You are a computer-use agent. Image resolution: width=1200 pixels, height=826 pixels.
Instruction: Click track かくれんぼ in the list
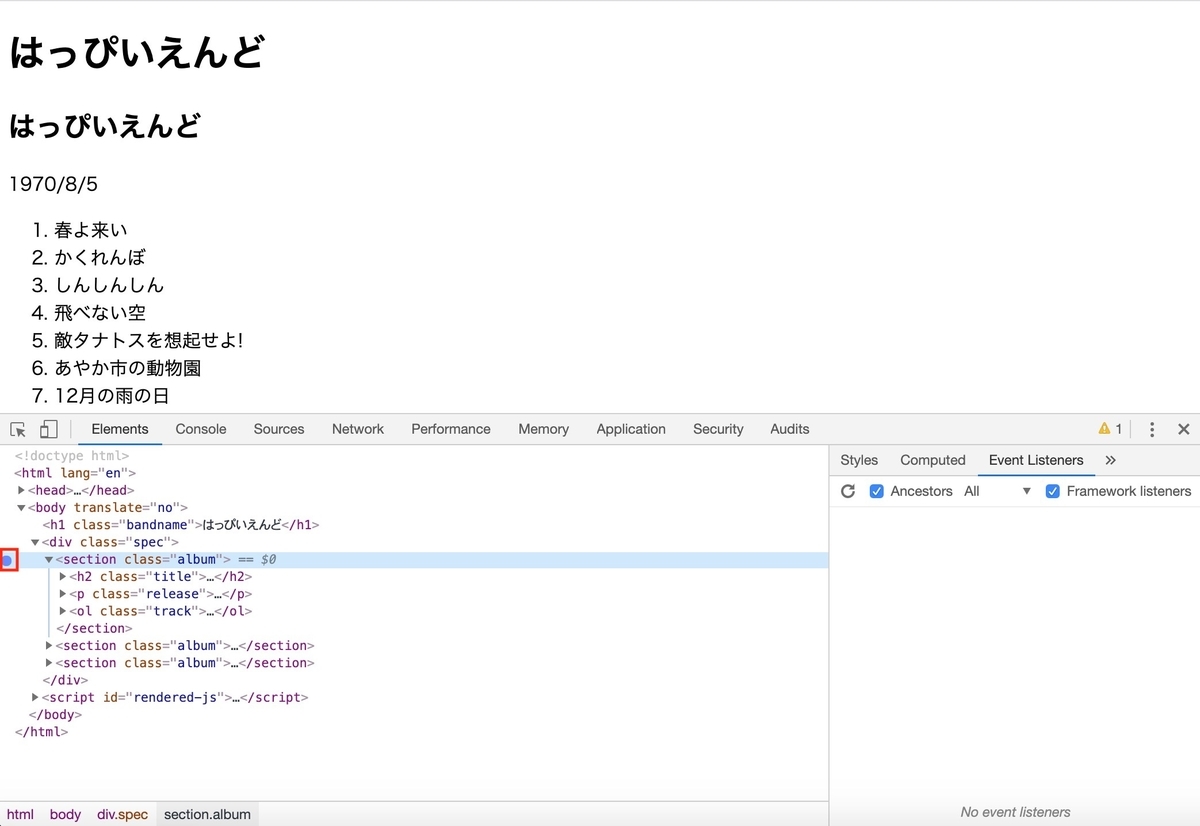click(x=100, y=257)
